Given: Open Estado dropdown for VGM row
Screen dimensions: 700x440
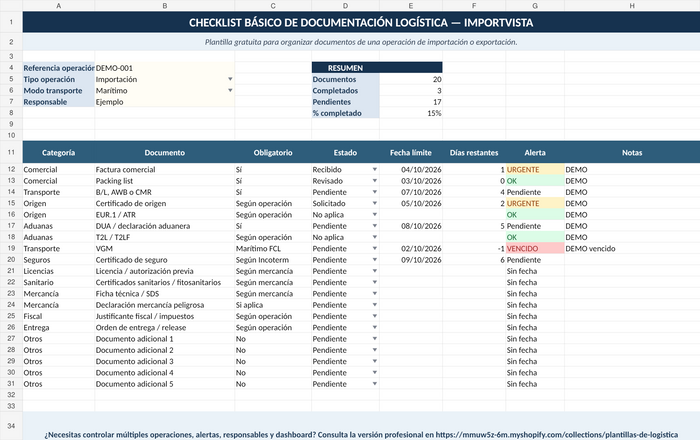Looking at the screenshot, I should (375, 248).
